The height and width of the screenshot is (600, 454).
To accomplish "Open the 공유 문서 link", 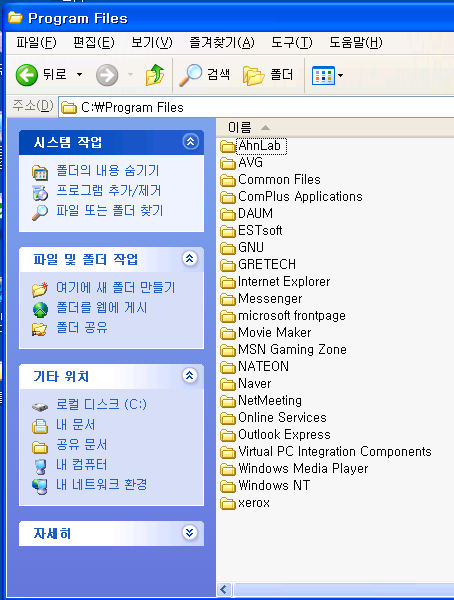I will tap(82, 445).
